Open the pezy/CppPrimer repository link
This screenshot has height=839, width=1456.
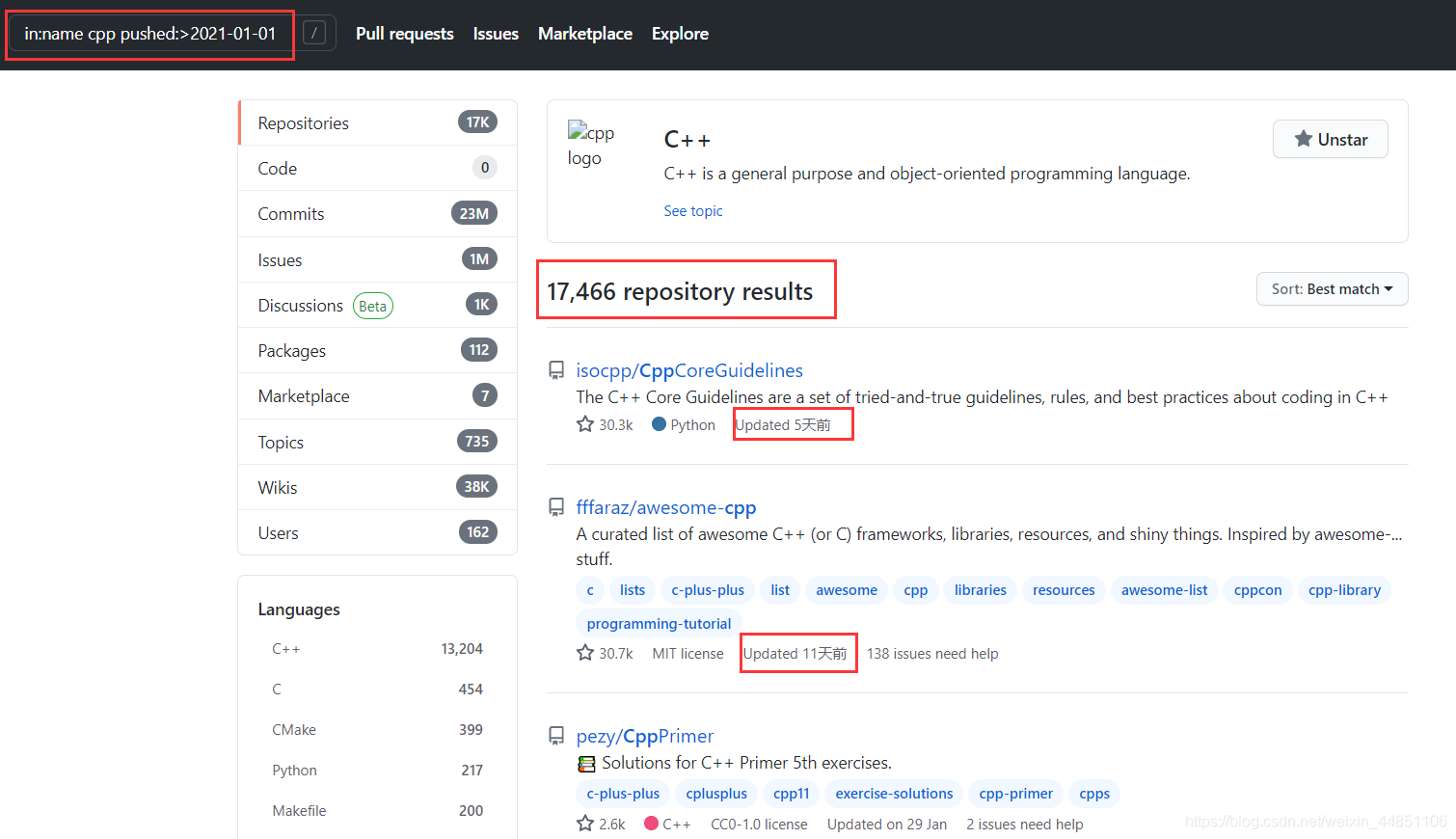[x=645, y=736]
